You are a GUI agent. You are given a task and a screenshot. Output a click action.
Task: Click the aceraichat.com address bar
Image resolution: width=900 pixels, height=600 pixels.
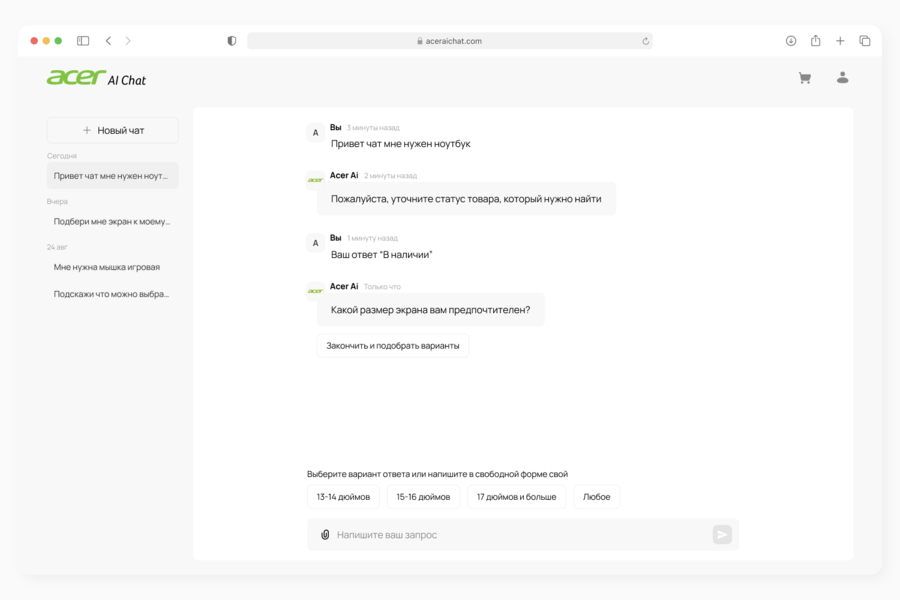coord(449,41)
